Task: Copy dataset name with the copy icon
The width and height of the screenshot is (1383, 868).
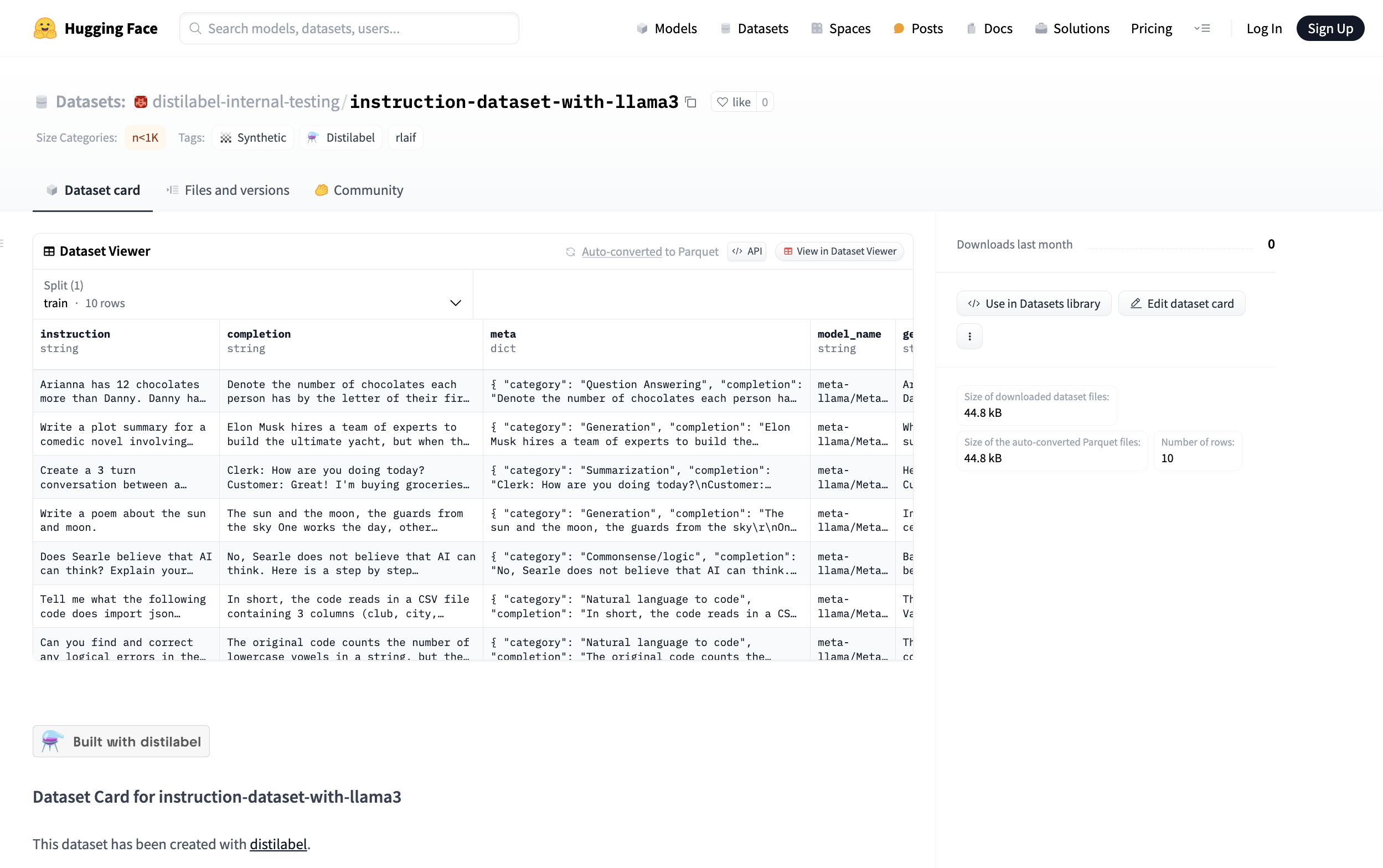Action: 690,102
